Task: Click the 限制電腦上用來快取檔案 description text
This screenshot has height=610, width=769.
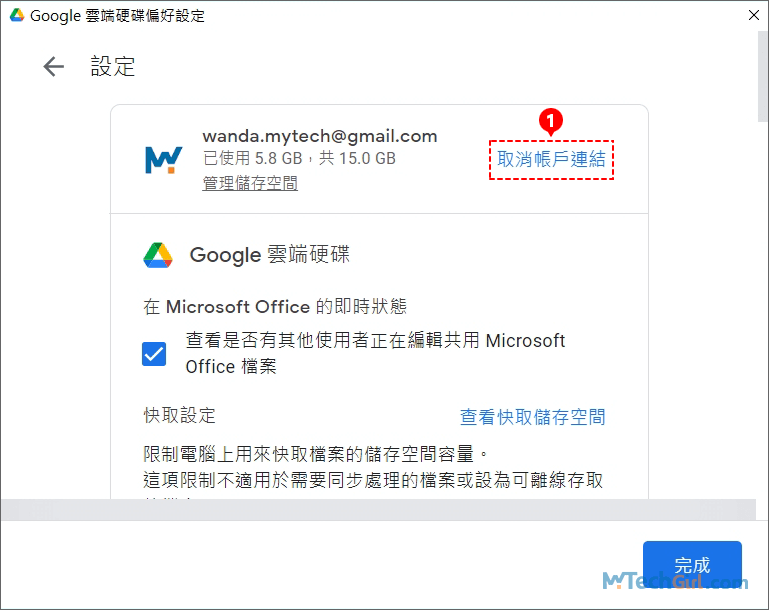Action: point(373,467)
